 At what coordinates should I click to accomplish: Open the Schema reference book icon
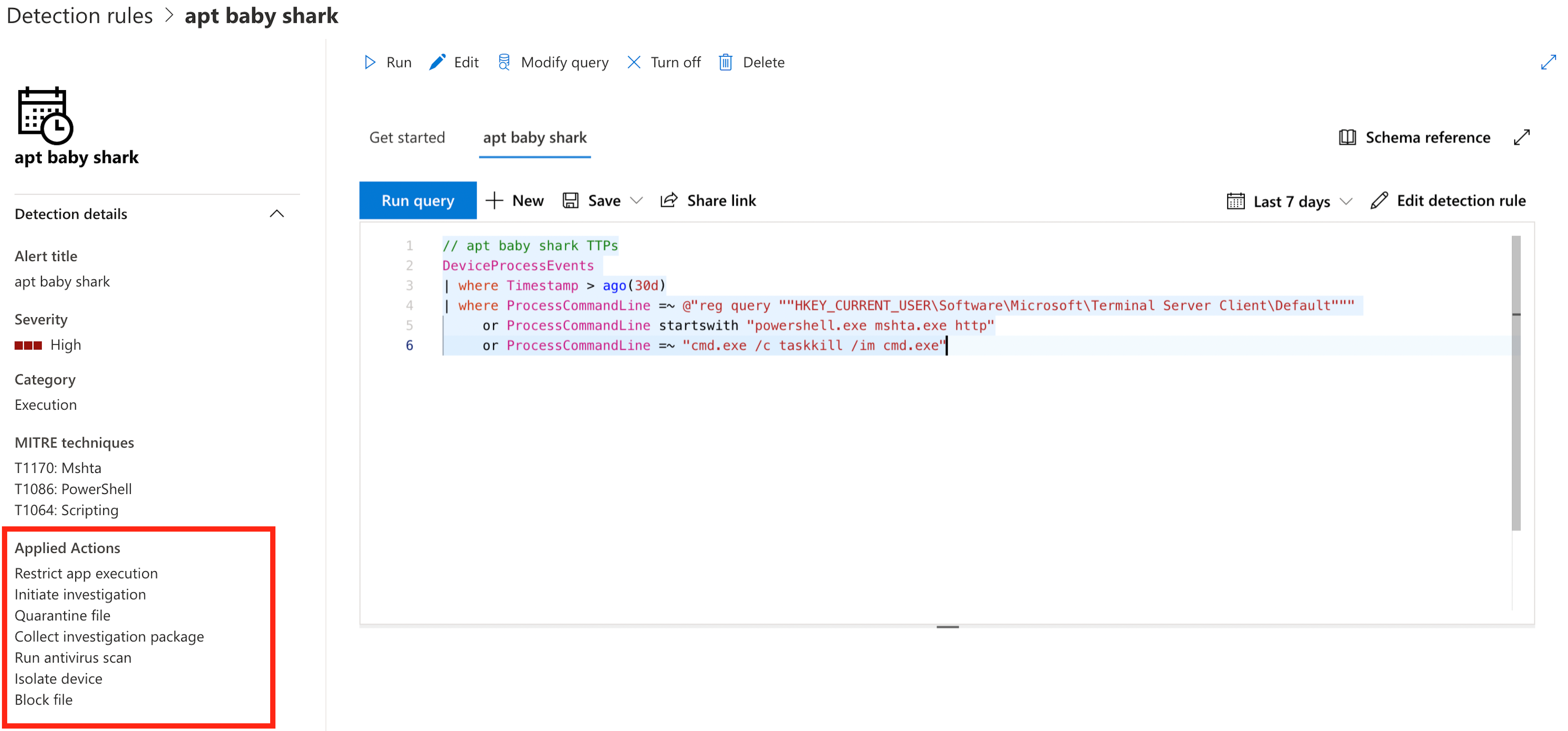(1347, 138)
